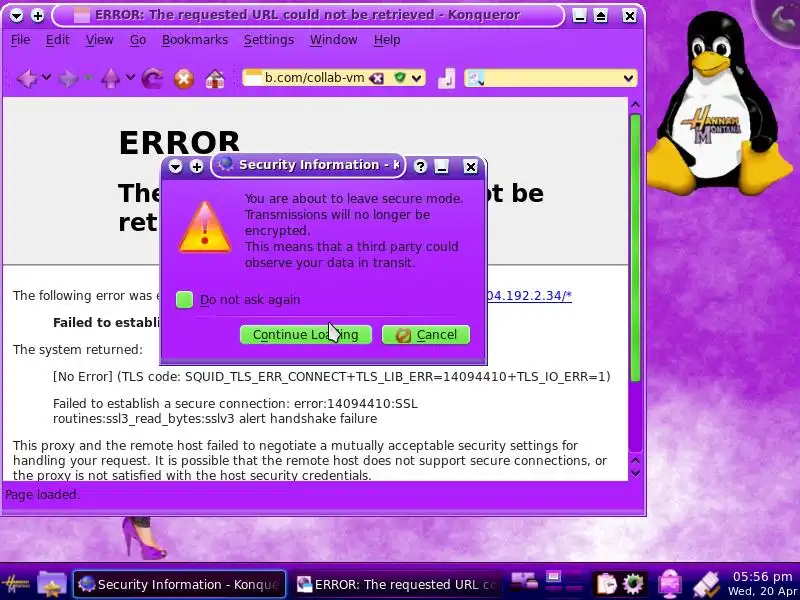Viewport: 800px width, 600px height.
Task: Click the Cancel button in security dialog
Action: pyautogui.click(x=426, y=335)
